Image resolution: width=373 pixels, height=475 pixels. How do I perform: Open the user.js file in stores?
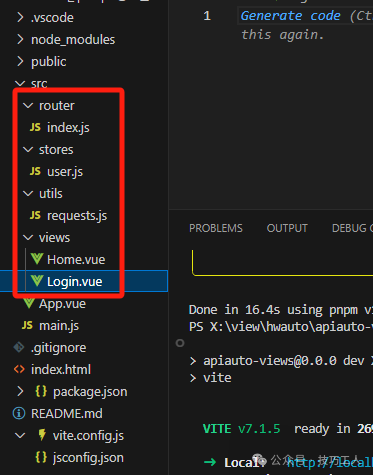tap(65, 171)
